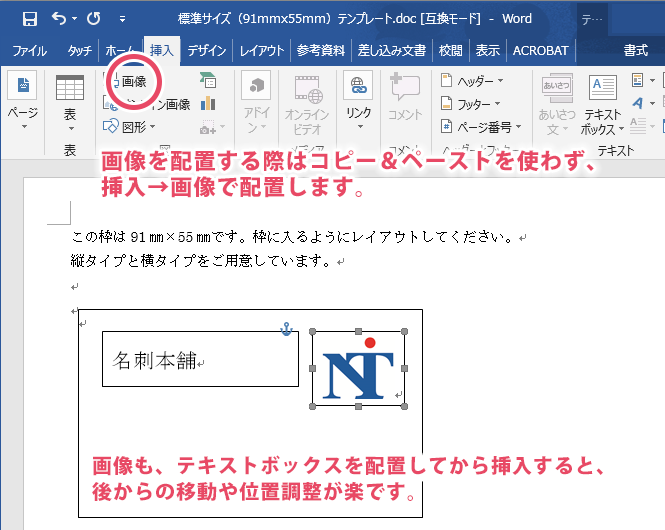Expand the 表 dropdown arrow
Screen dimensions: 665x530
coord(71,128)
